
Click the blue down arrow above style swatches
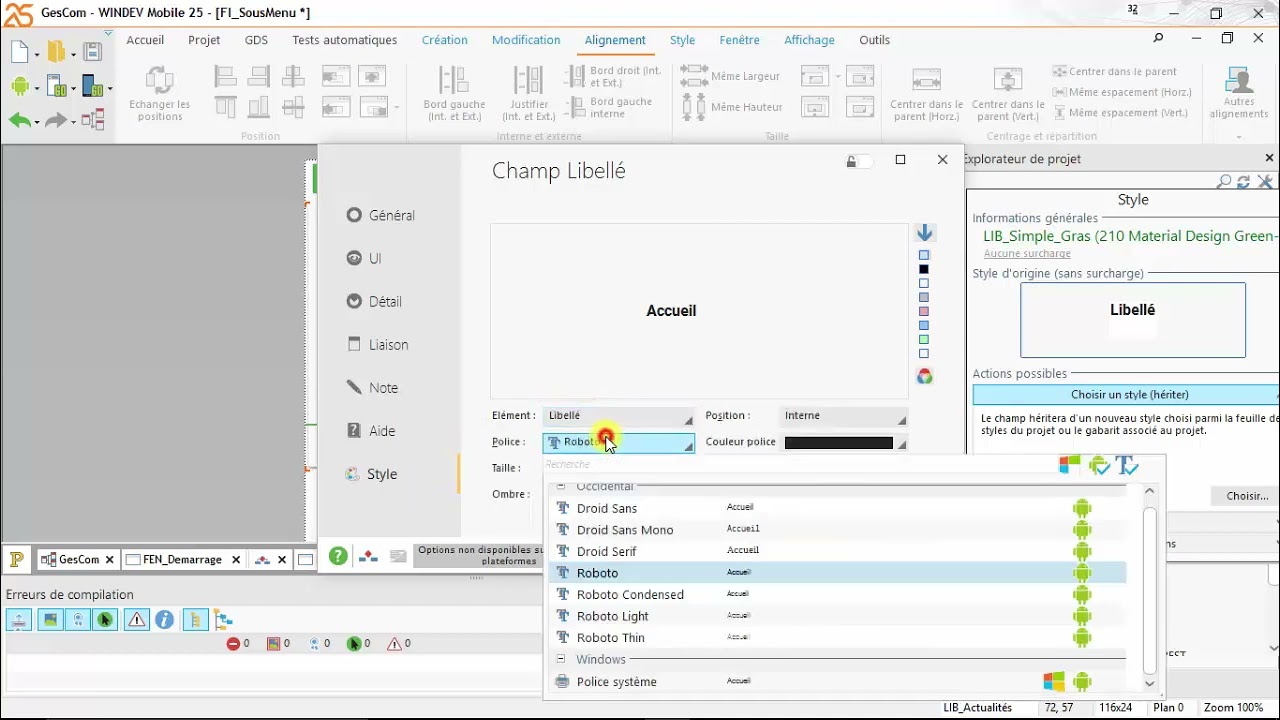click(924, 232)
